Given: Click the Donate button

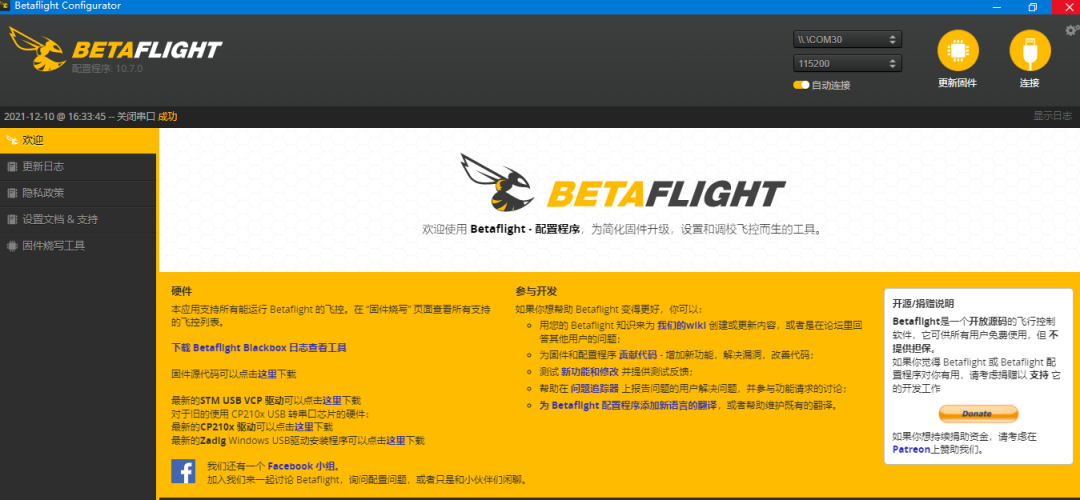Looking at the screenshot, I should point(978,414).
